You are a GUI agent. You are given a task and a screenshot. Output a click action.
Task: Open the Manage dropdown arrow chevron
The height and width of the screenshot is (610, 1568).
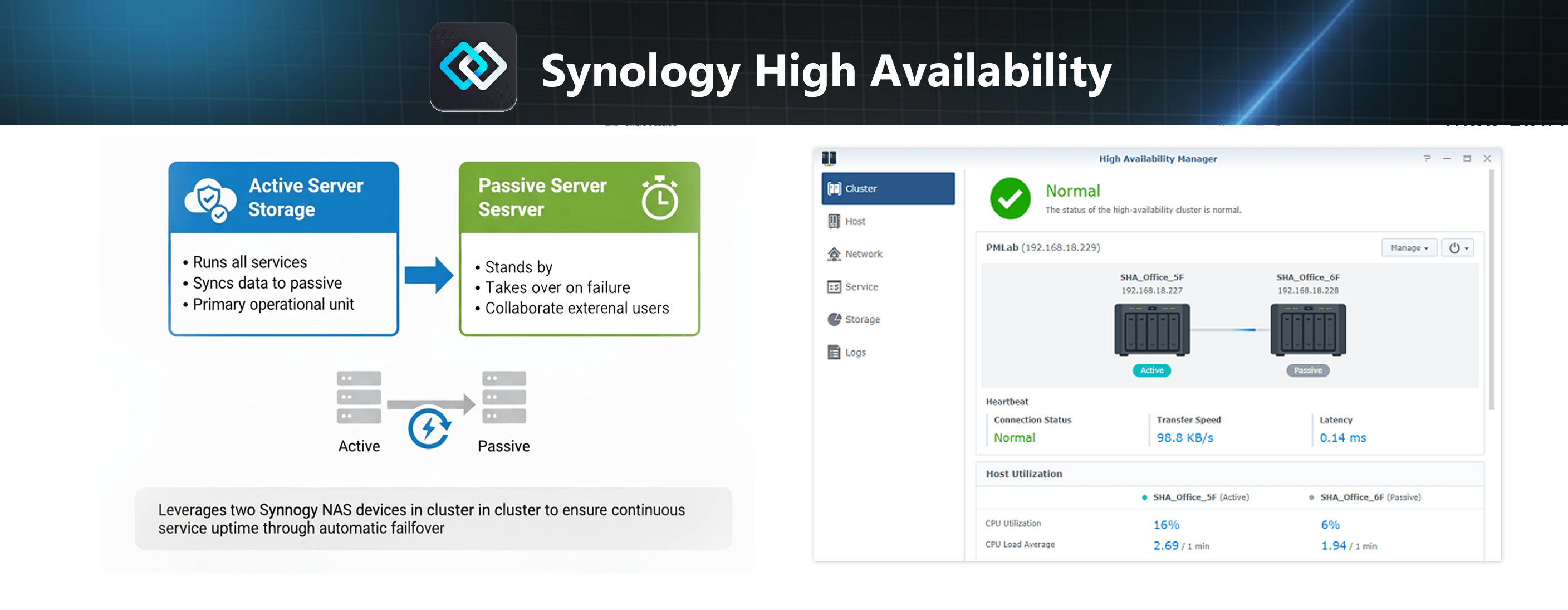click(x=1427, y=248)
